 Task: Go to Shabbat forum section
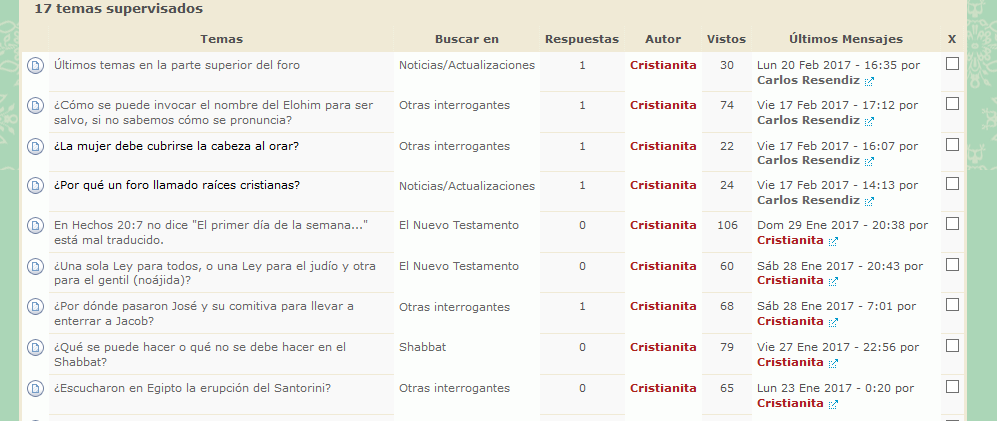[x=422, y=347]
